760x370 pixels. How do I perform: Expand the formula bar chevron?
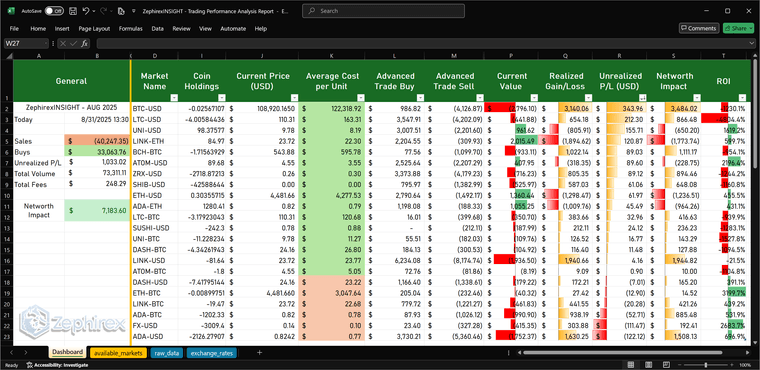pos(751,44)
